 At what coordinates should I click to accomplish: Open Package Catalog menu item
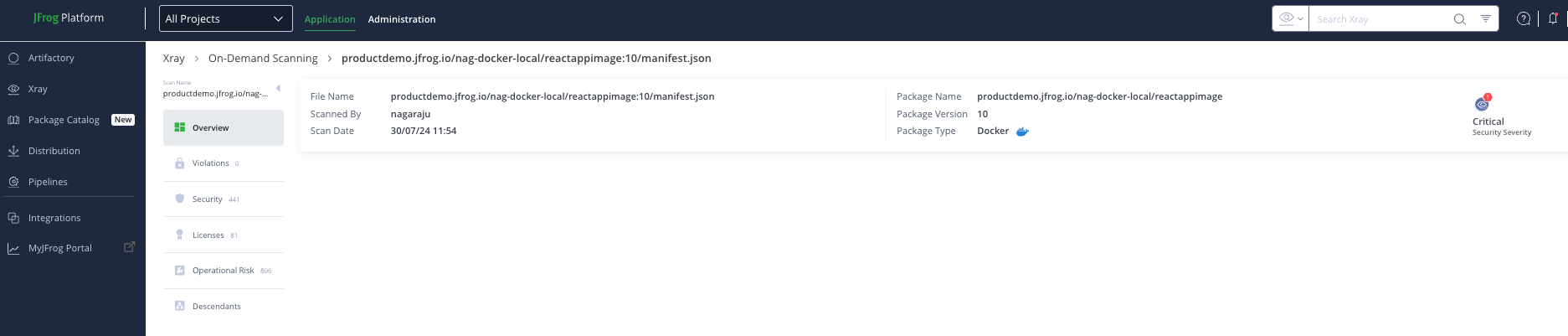(64, 120)
